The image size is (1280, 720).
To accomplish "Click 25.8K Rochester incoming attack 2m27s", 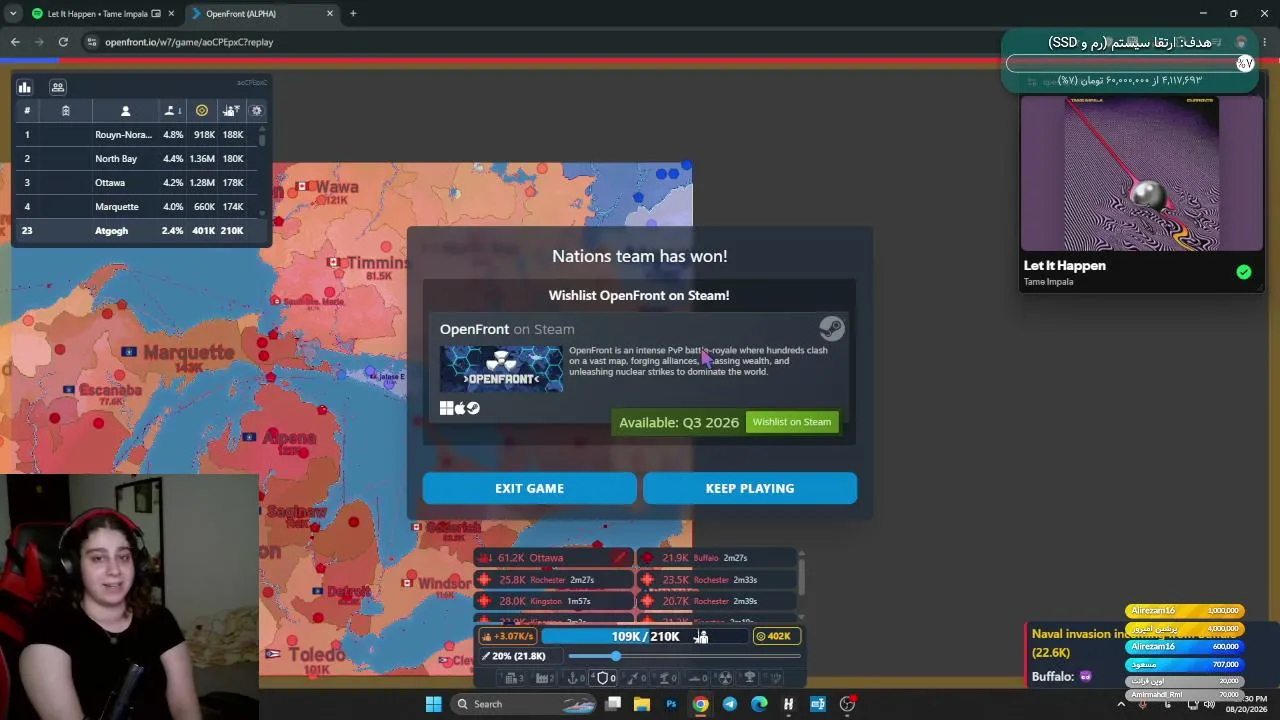I will pyautogui.click(x=554, y=580).
